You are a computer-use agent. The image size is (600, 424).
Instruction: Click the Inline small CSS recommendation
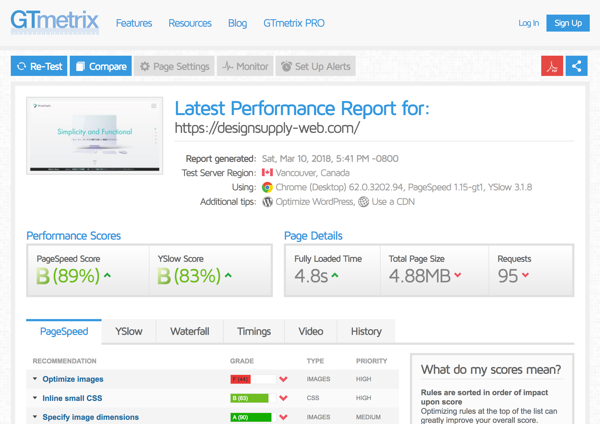[72, 398]
